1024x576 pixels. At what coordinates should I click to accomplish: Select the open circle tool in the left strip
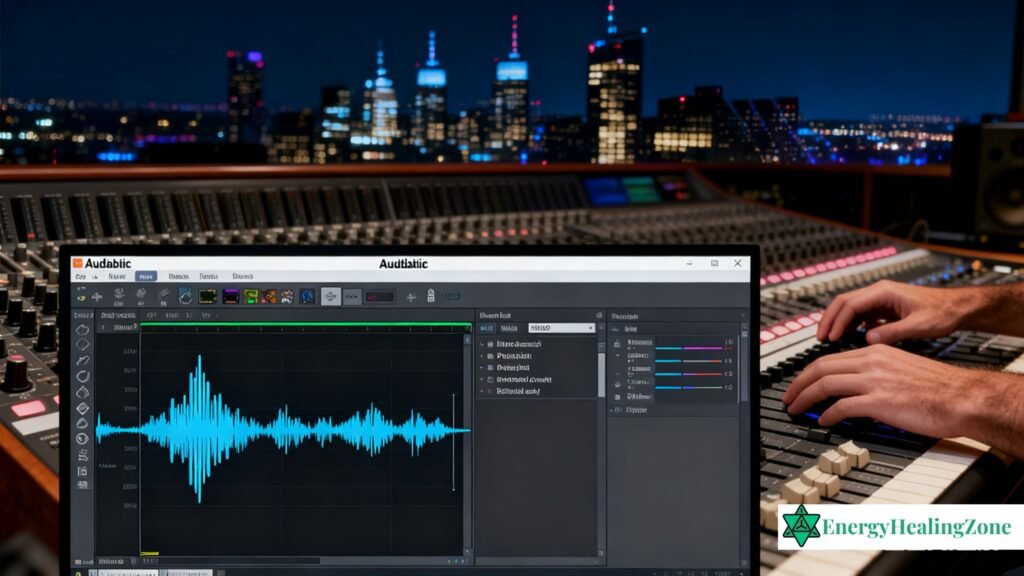82,376
